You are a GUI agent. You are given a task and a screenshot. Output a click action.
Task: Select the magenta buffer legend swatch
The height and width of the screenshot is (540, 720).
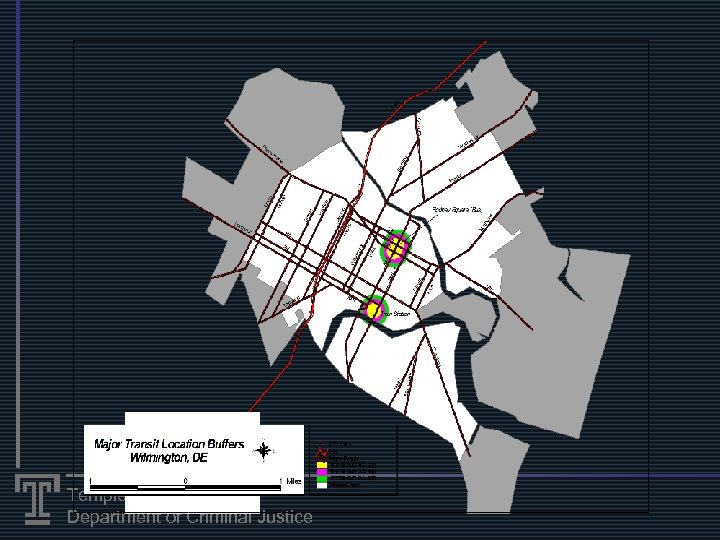[322, 472]
